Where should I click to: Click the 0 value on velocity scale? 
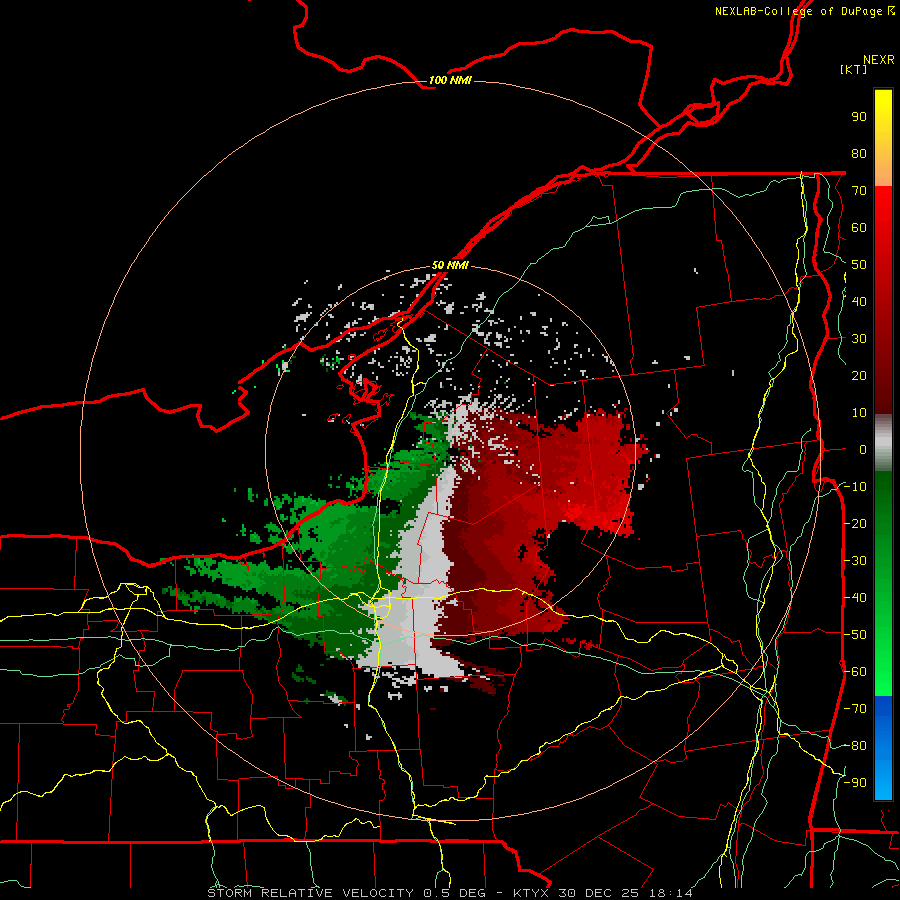863,449
